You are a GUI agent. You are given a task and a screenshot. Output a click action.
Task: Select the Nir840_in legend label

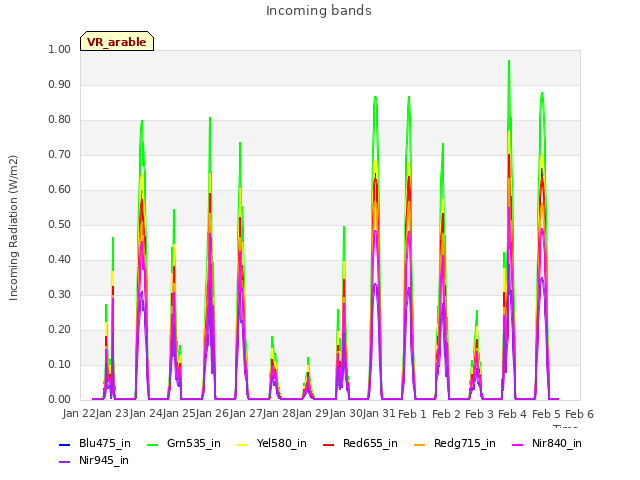click(557, 444)
